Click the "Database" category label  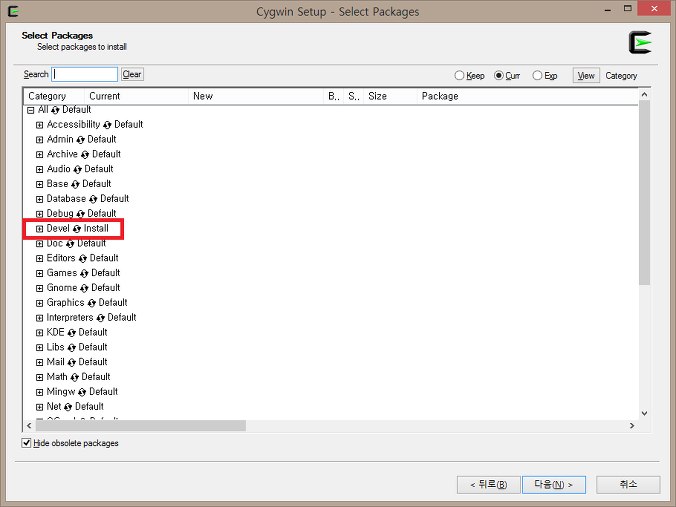(x=66, y=199)
